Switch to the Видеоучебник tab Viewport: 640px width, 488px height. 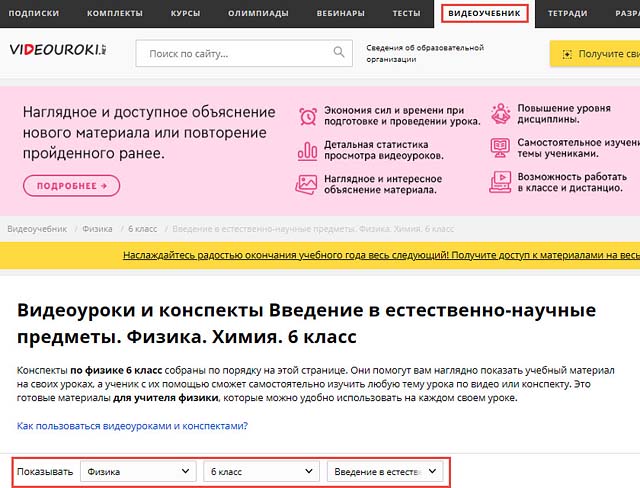point(485,13)
